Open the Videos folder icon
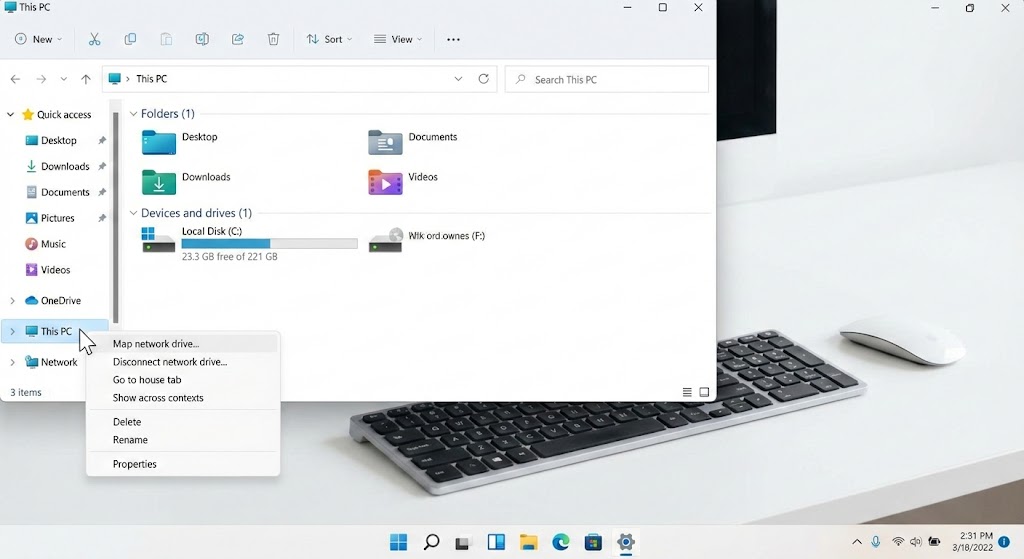The width and height of the screenshot is (1024, 559). (385, 182)
